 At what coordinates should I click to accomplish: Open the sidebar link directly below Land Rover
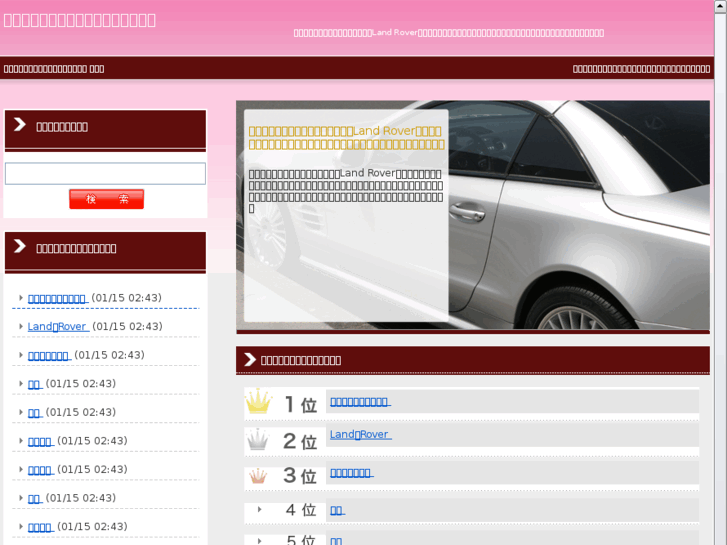click(49, 355)
